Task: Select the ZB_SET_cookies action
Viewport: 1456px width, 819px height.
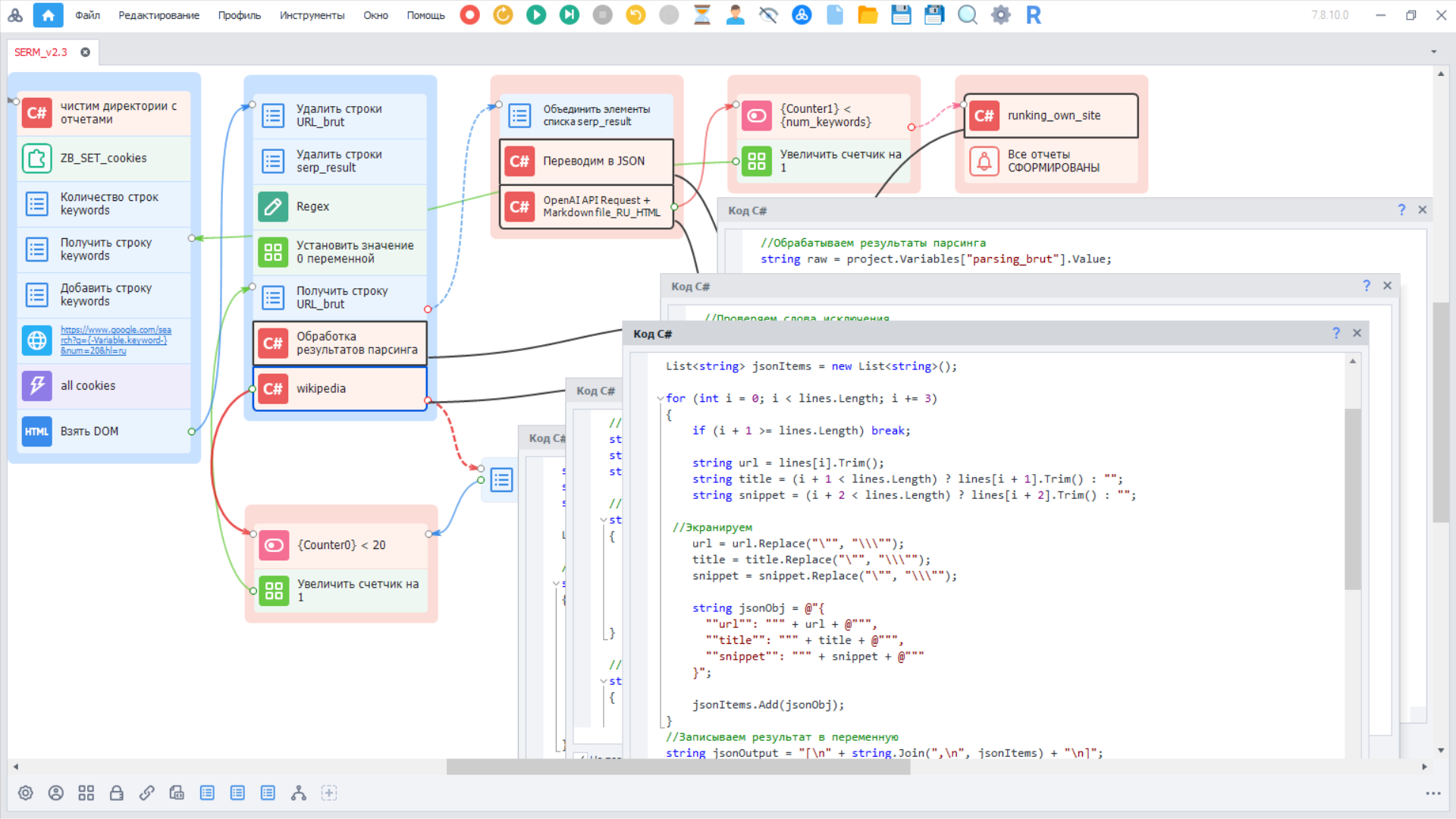Action: [104, 158]
